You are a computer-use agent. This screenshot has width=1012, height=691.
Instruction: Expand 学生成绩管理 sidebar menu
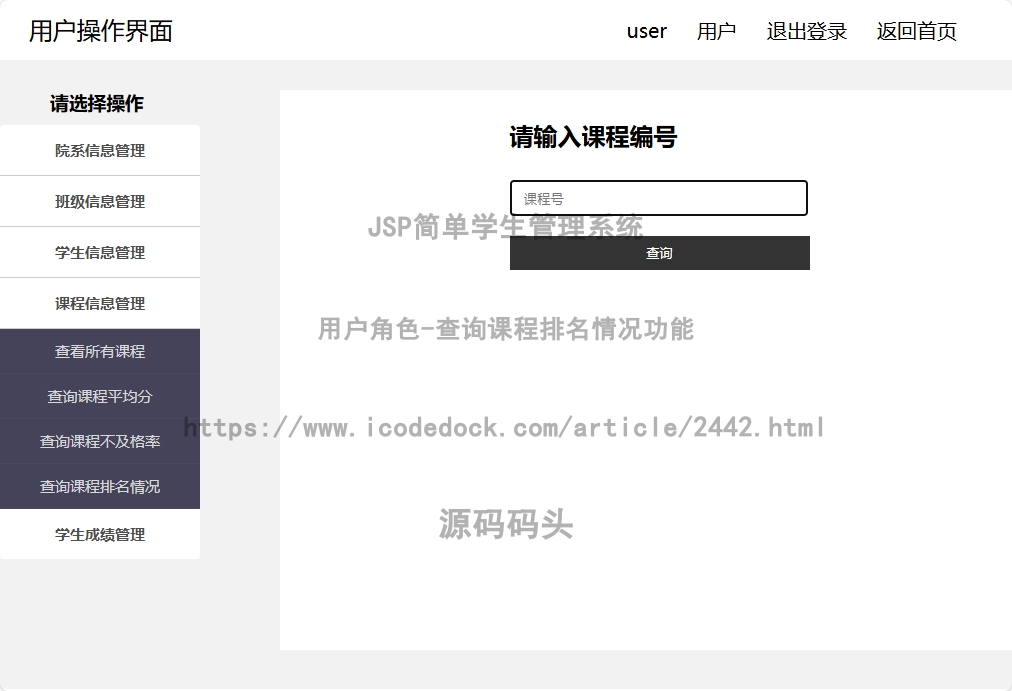click(x=100, y=534)
